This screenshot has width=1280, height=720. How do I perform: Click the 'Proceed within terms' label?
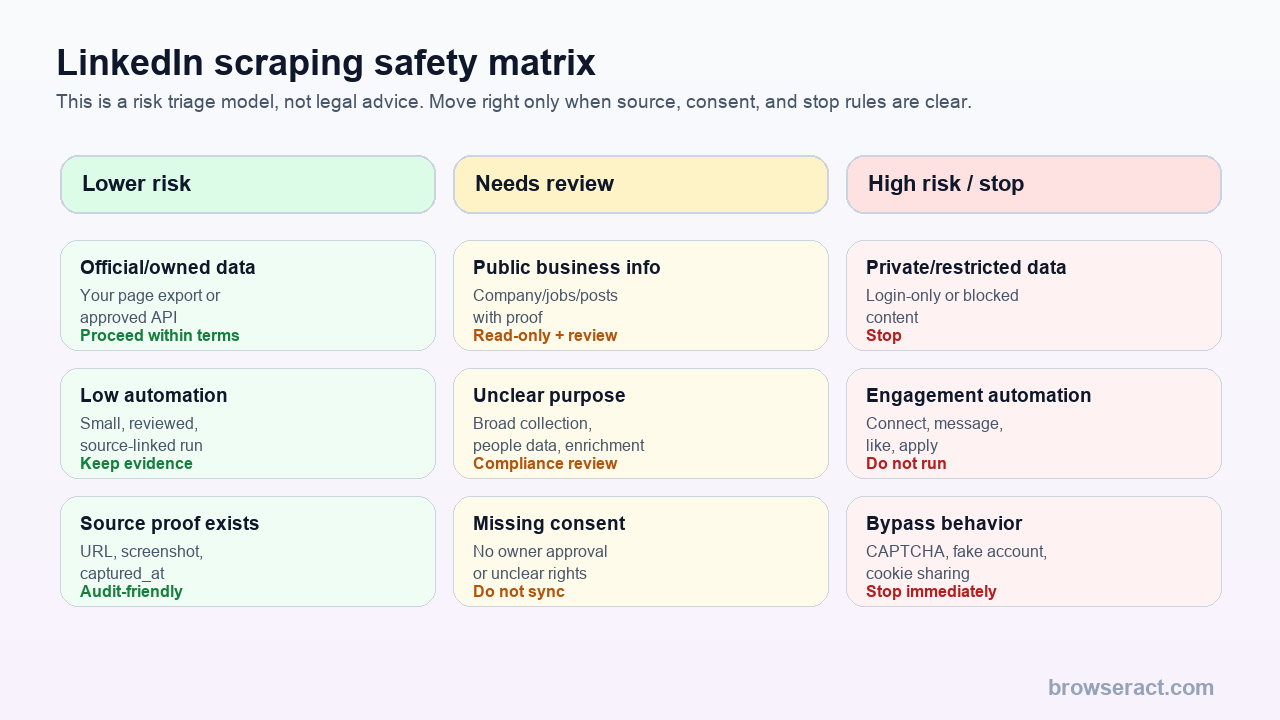(x=160, y=336)
